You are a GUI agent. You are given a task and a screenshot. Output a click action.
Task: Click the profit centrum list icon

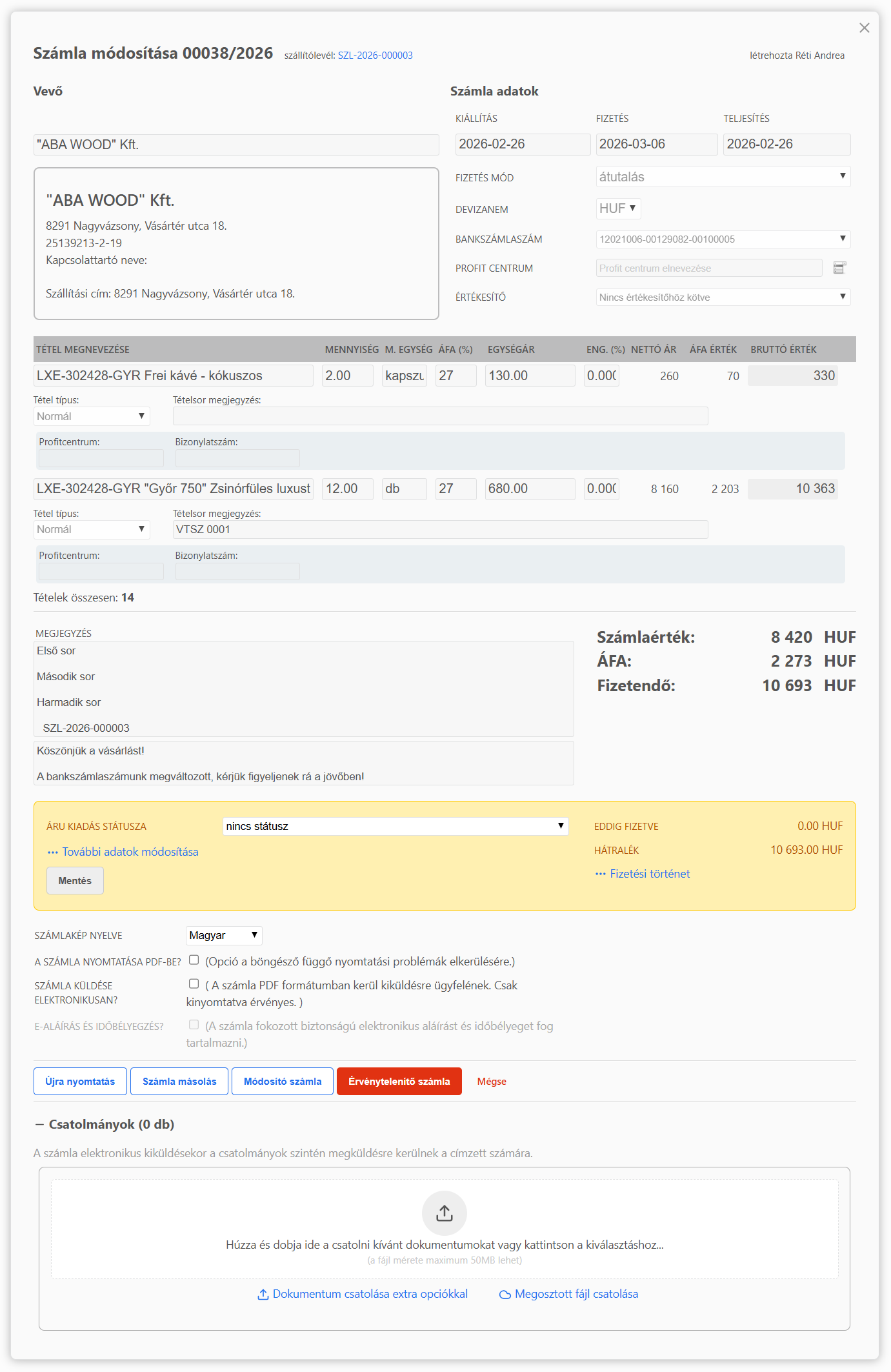839,268
